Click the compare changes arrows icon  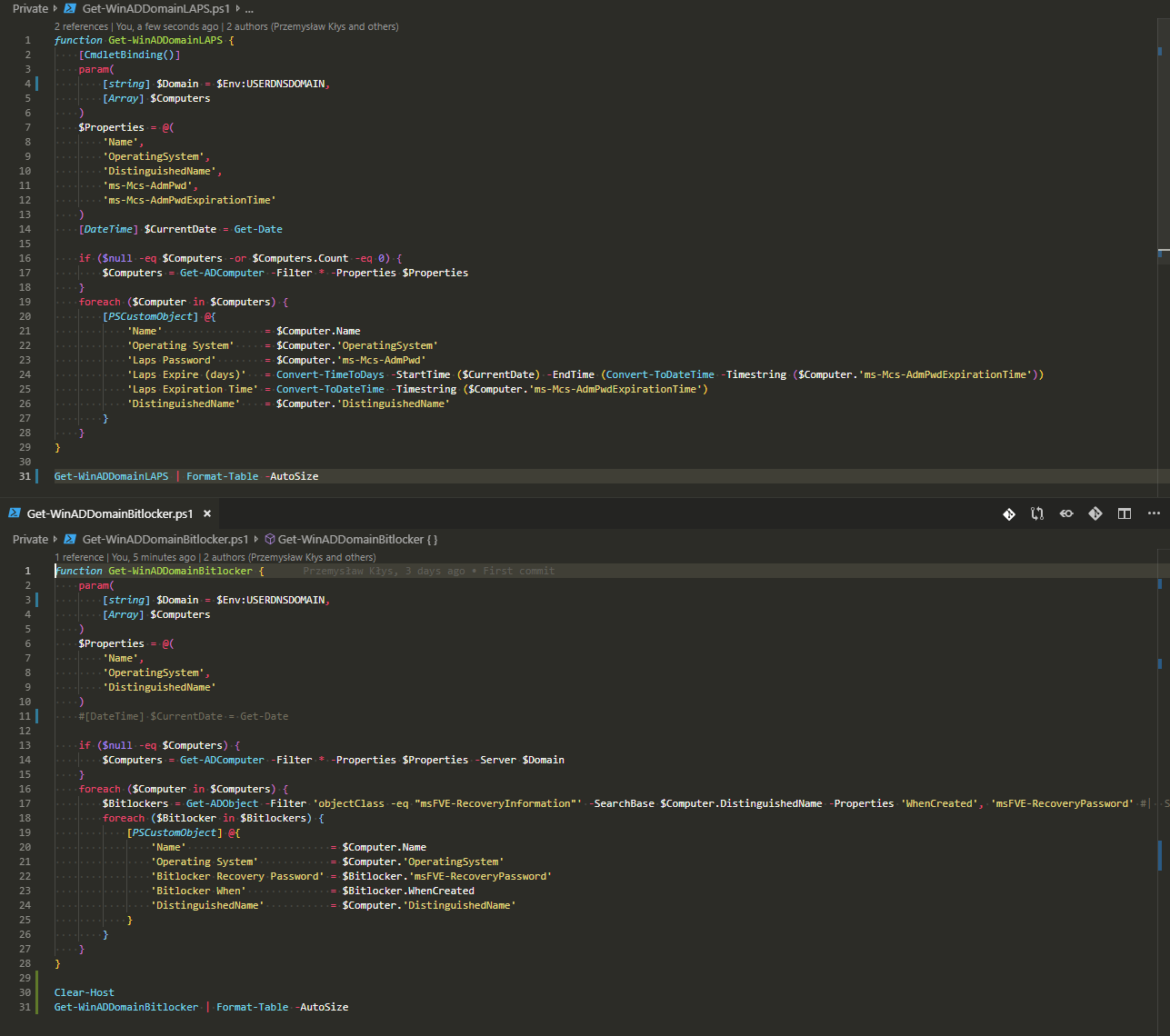click(x=1037, y=514)
